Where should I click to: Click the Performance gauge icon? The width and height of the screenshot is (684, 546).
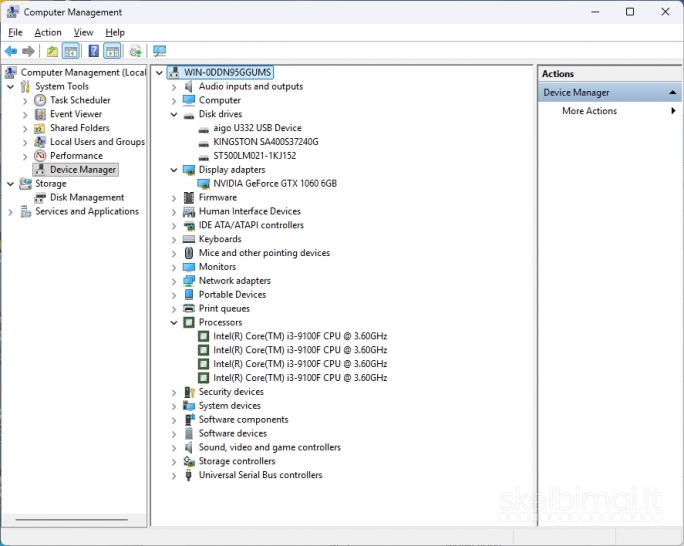[x=40, y=156]
